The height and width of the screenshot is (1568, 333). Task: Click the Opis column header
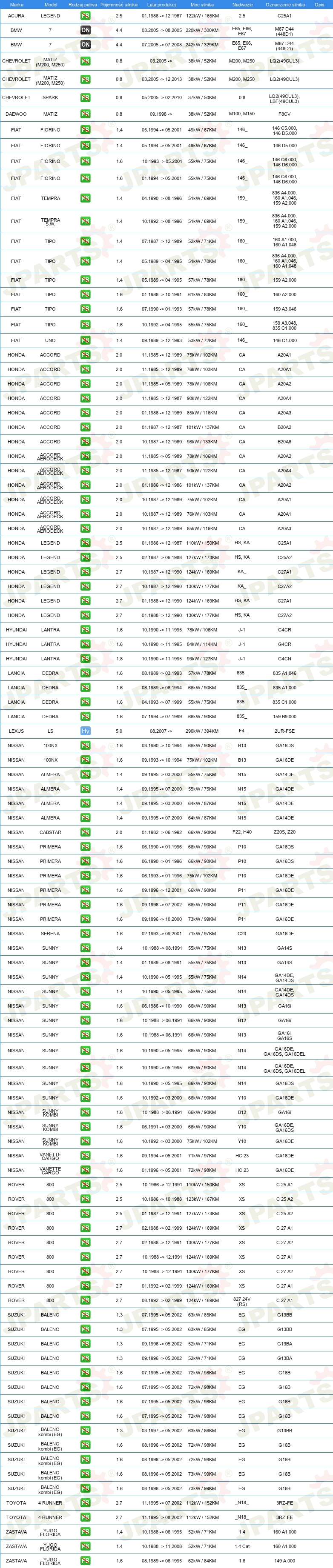pyautogui.click(x=320, y=4)
